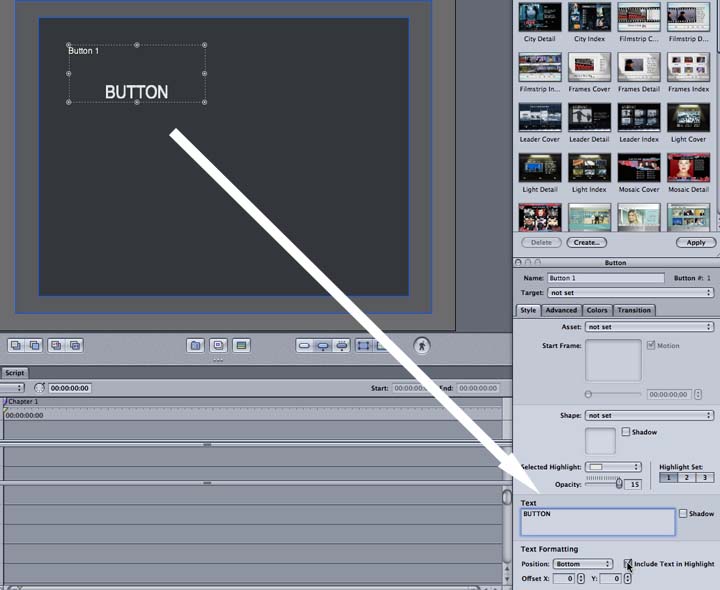Open the Asset dropdown
This screenshot has width=720, height=590.
coord(649,327)
